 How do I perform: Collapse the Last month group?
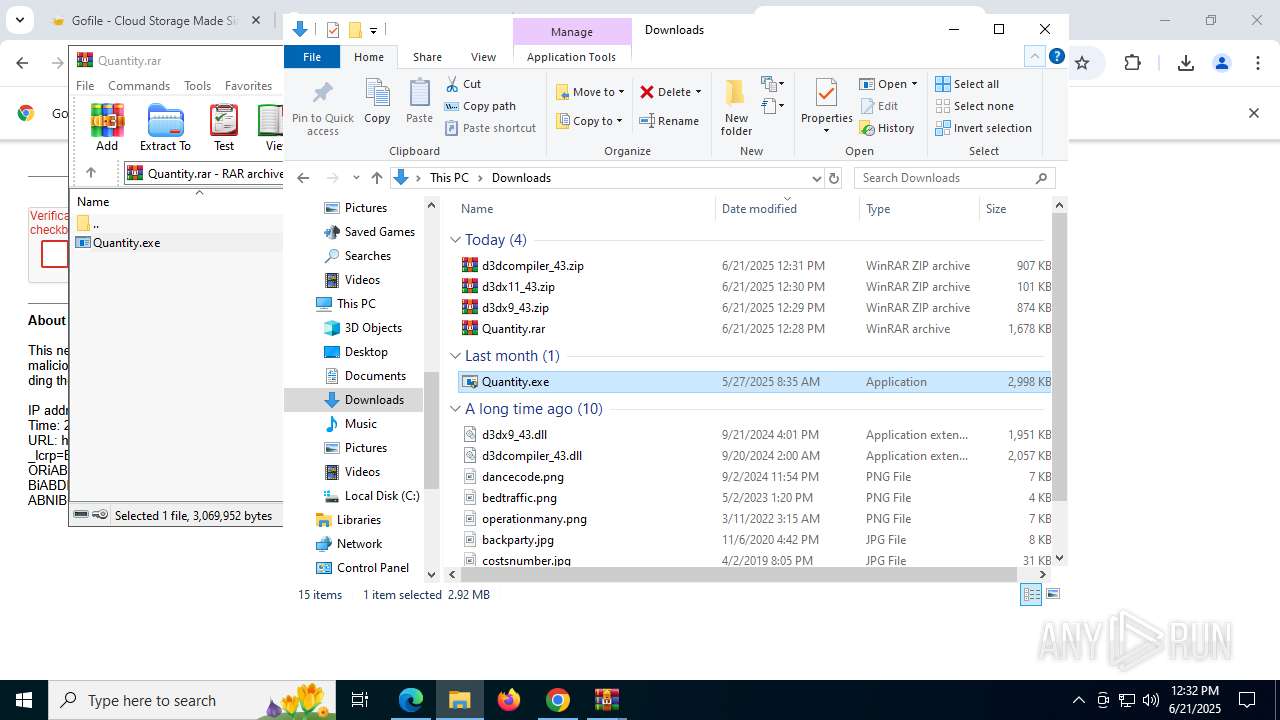(456, 356)
